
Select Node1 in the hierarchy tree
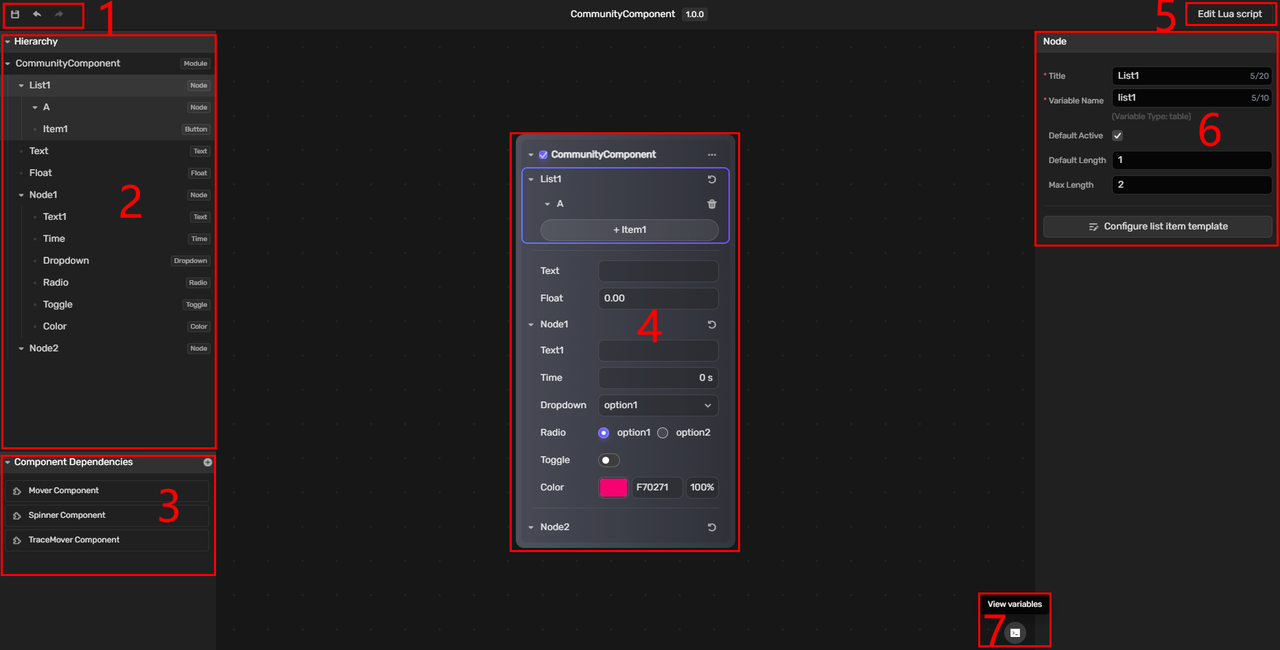pyautogui.click(x=43, y=194)
